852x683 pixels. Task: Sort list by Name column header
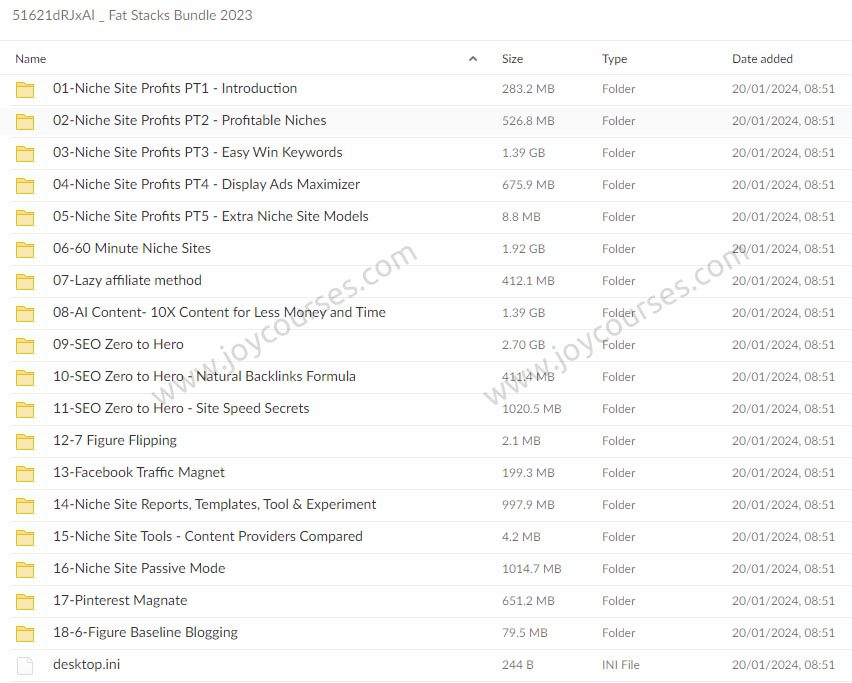tap(30, 59)
